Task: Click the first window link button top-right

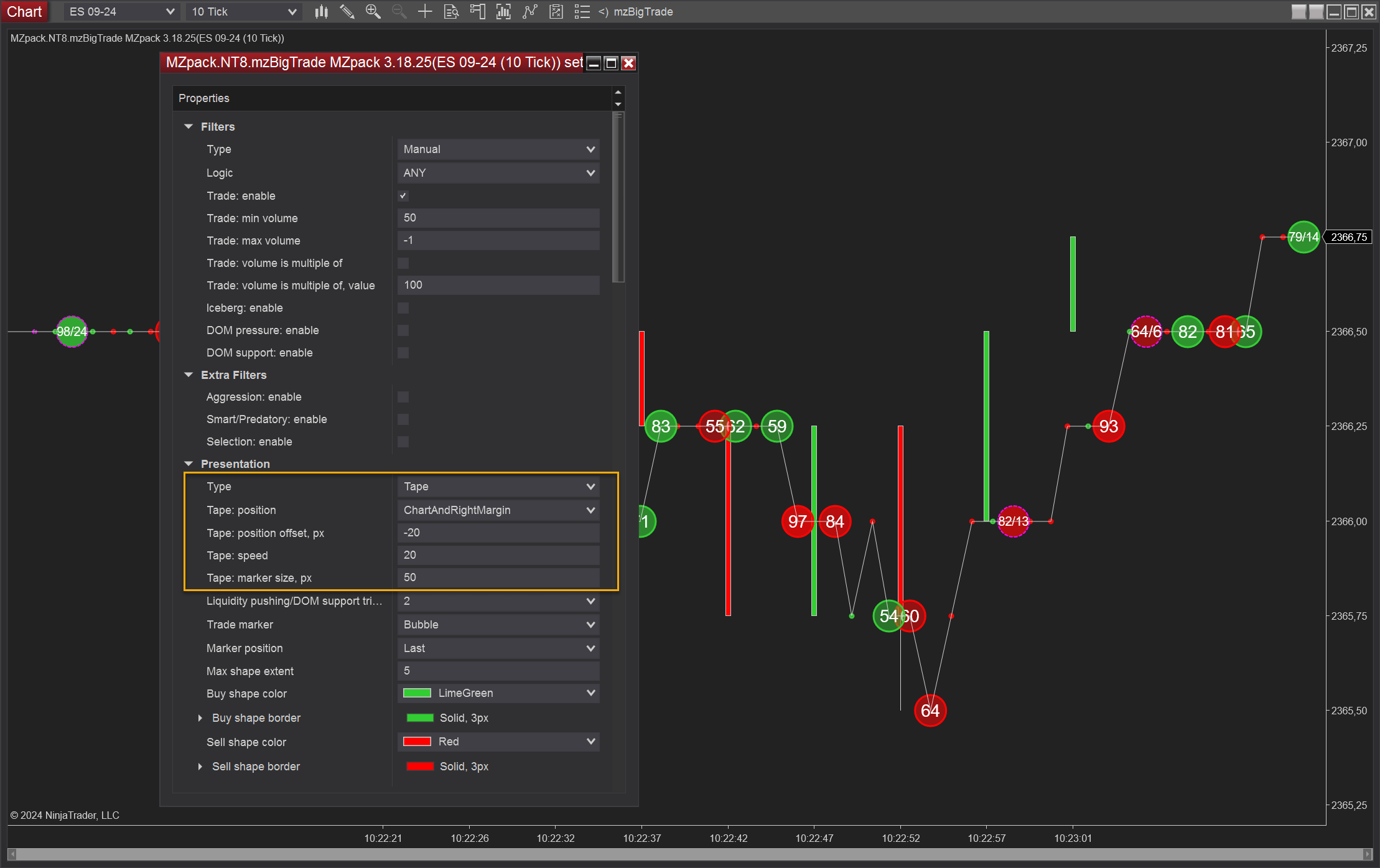Action: pos(1298,12)
